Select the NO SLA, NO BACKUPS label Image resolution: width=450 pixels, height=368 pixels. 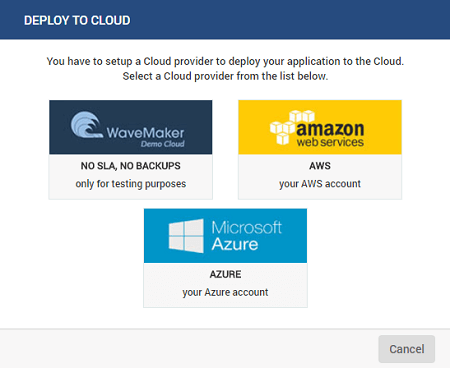coord(131,166)
